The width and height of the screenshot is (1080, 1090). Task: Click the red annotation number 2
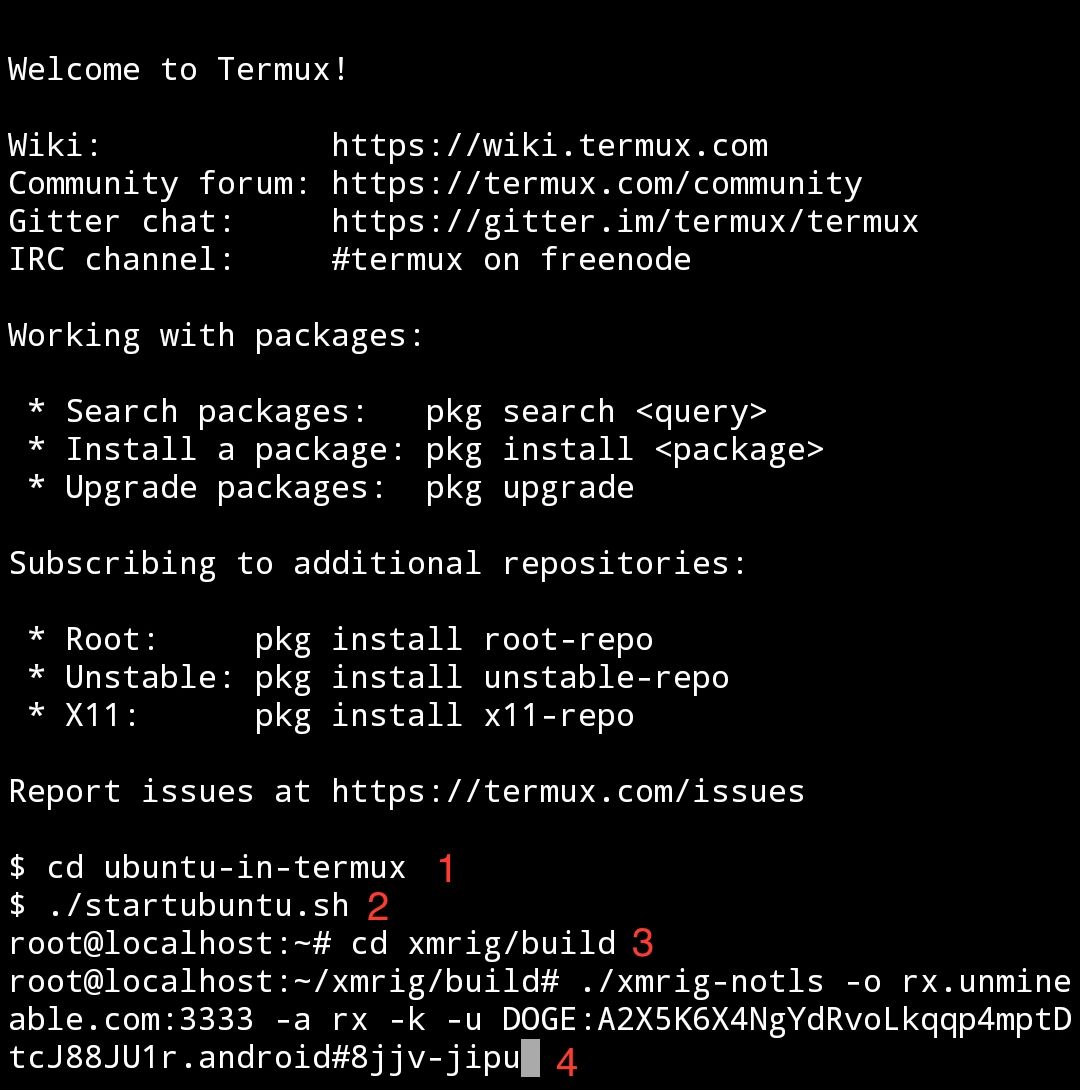(377, 906)
